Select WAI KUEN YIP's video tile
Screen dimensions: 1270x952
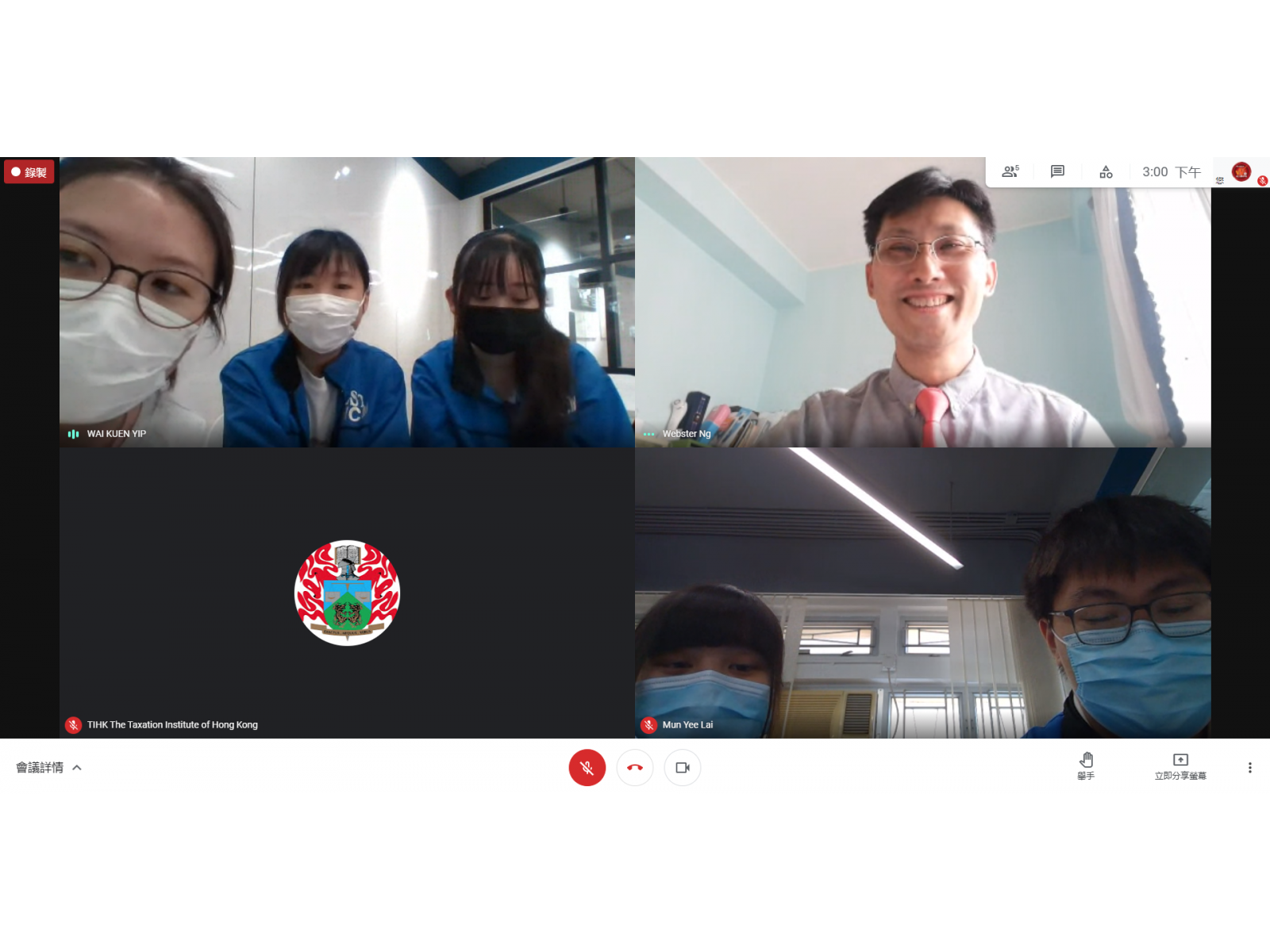coord(347,301)
